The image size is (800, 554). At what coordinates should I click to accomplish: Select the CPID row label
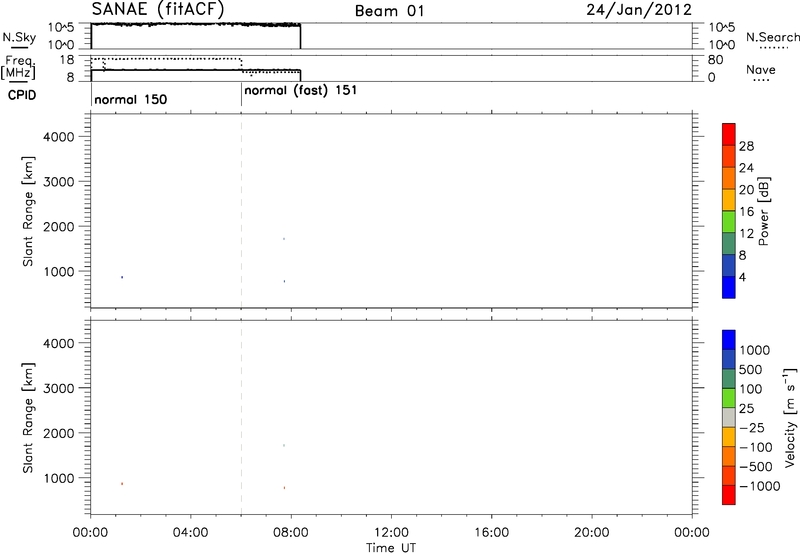tap(22, 95)
